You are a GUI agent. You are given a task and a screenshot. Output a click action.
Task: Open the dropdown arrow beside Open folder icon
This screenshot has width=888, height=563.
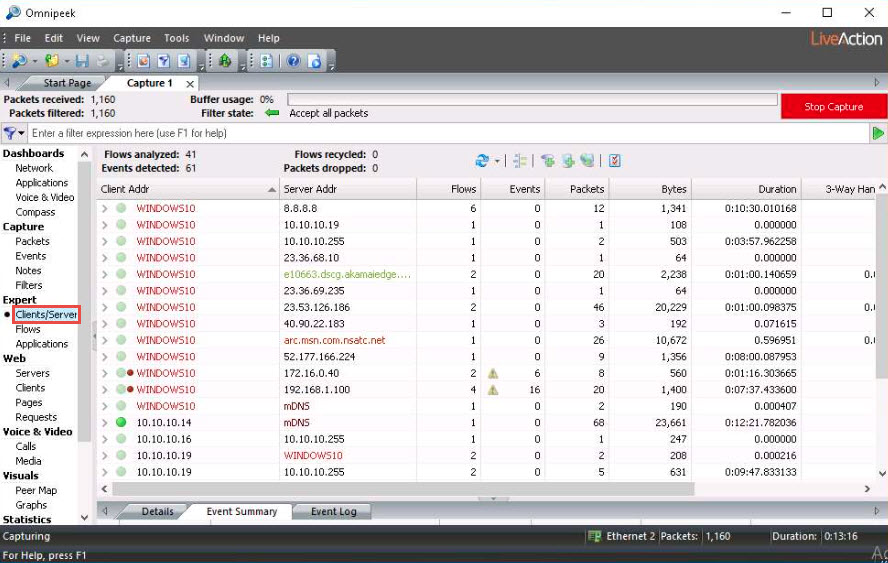[67, 61]
